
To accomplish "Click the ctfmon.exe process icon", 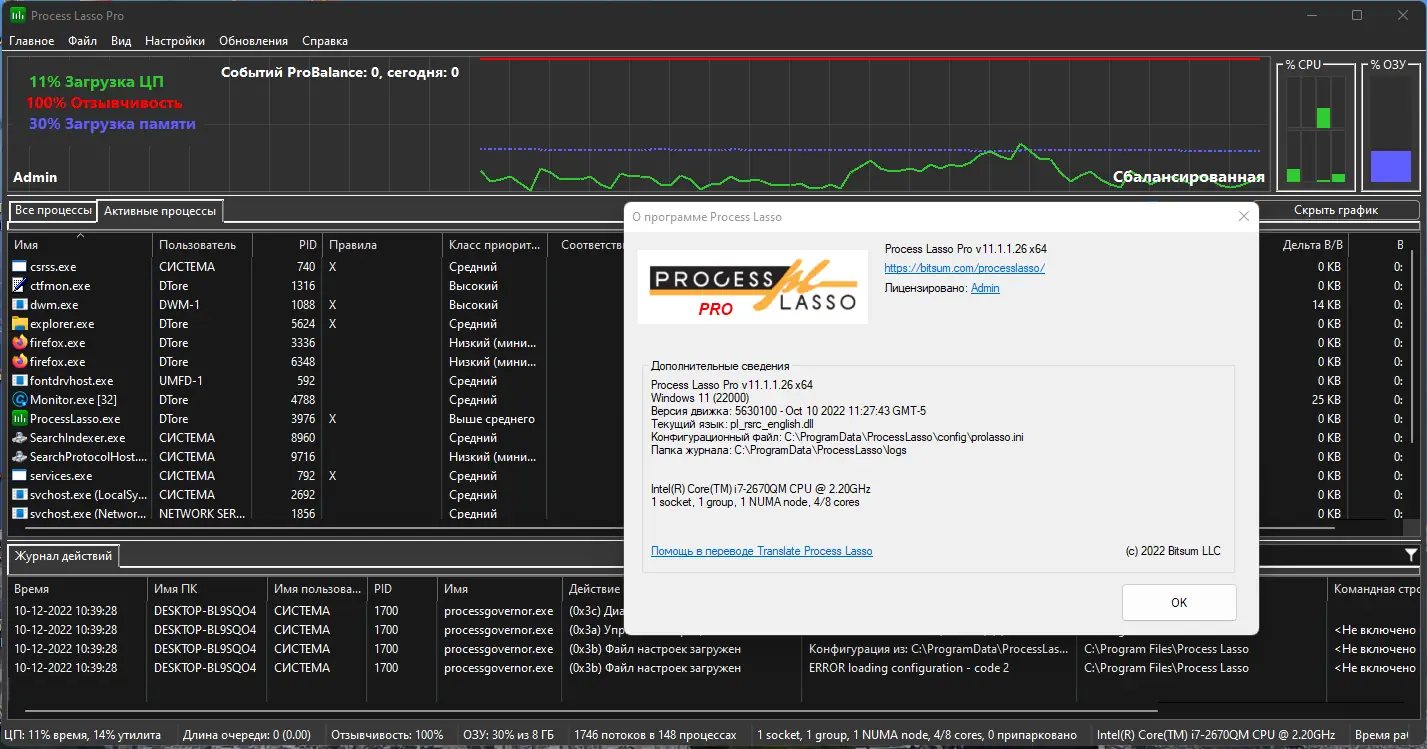I will click(x=20, y=286).
